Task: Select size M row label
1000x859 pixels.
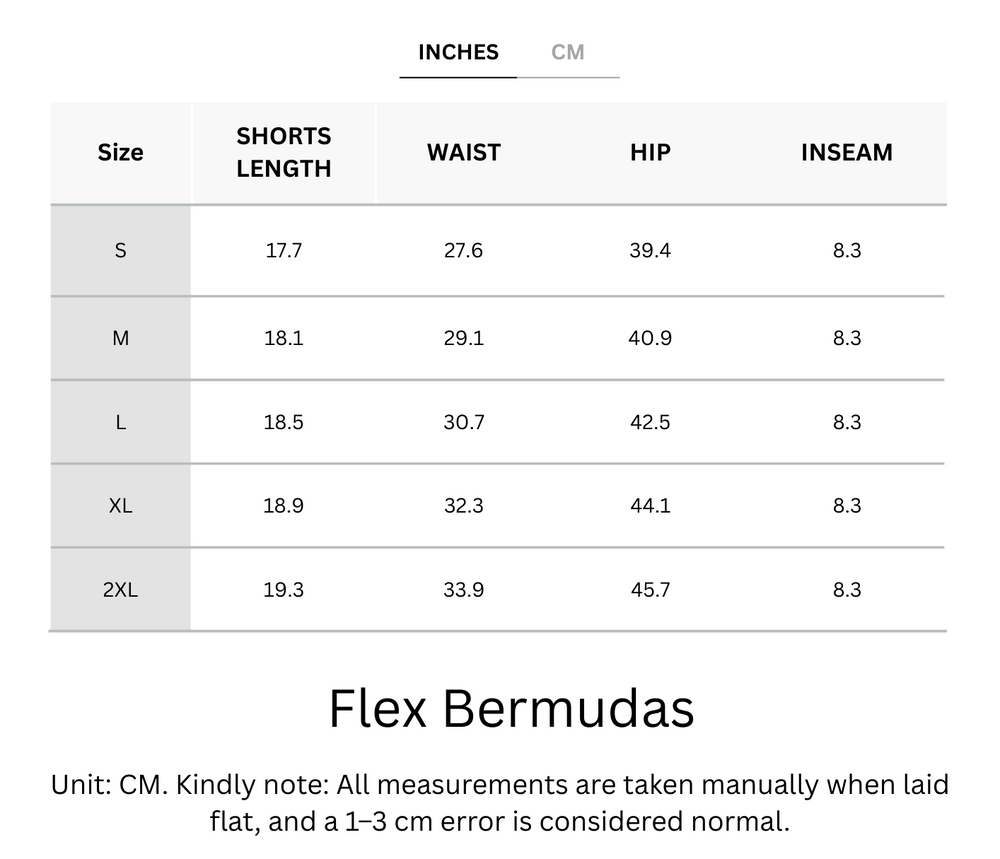Action: click(x=120, y=338)
